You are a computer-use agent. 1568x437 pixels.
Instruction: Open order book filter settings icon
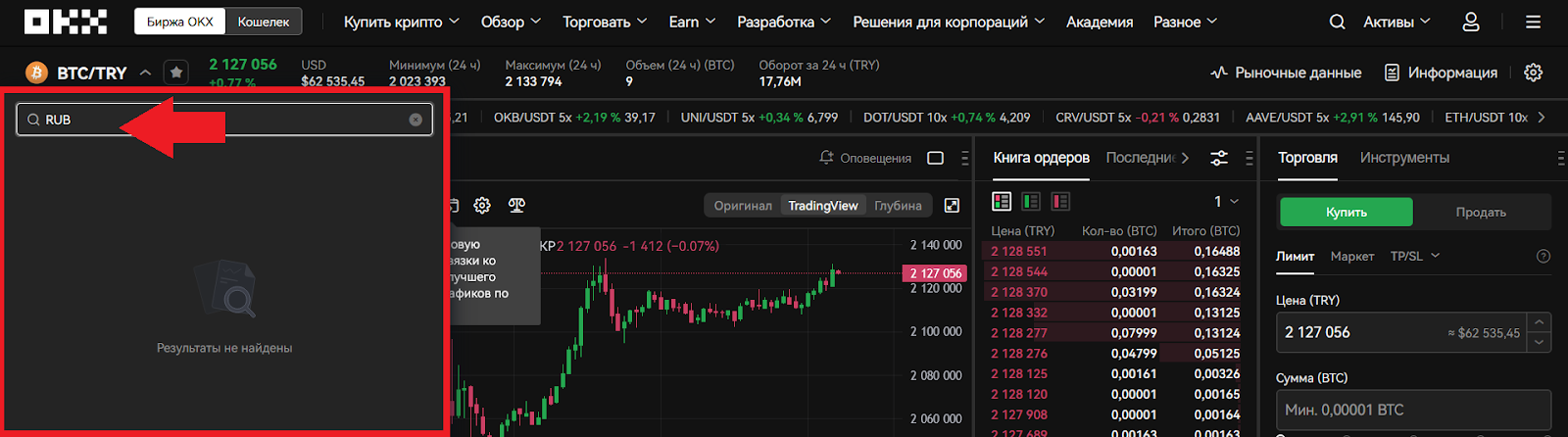(x=1219, y=158)
